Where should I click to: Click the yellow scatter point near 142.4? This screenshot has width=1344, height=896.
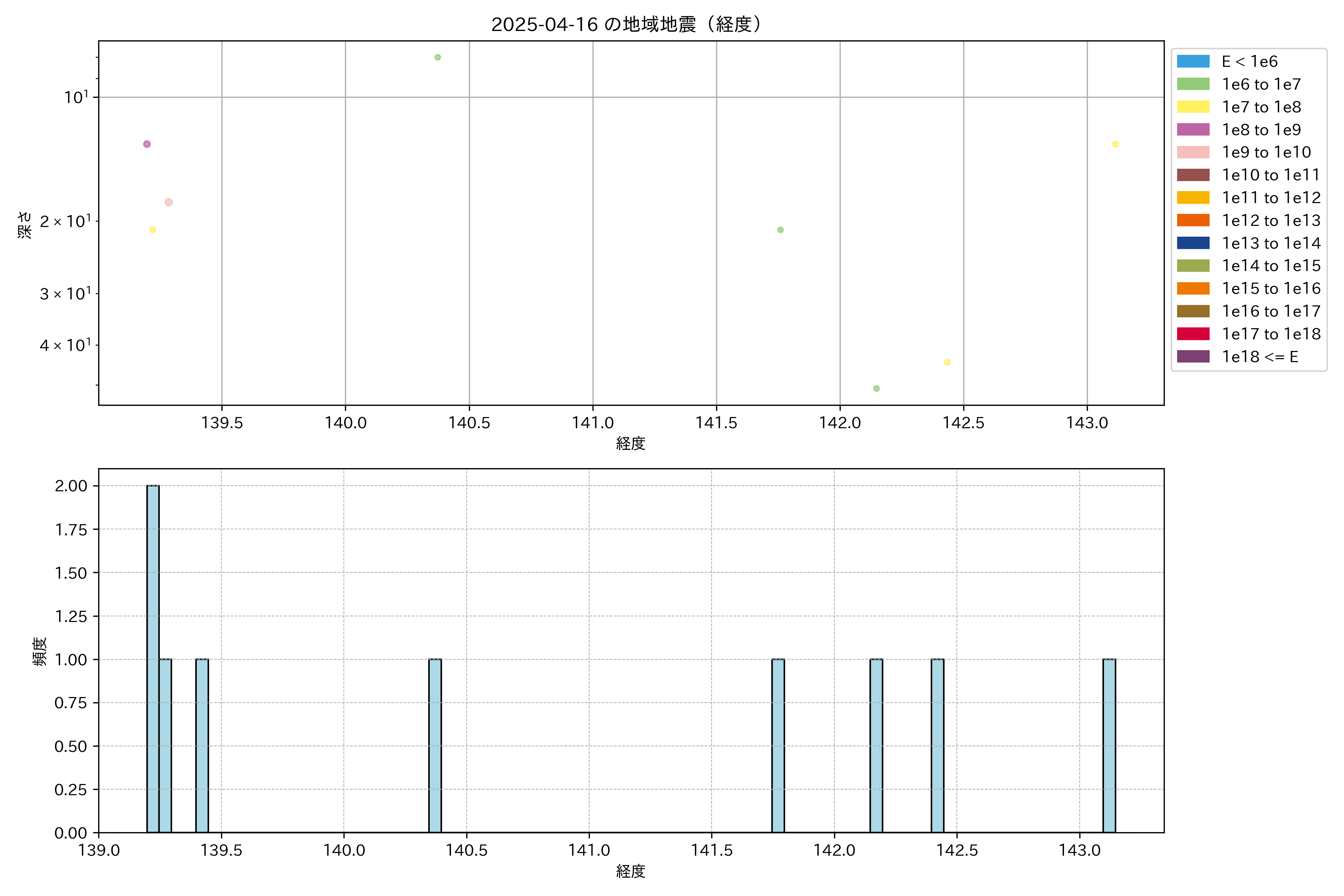tap(948, 362)
